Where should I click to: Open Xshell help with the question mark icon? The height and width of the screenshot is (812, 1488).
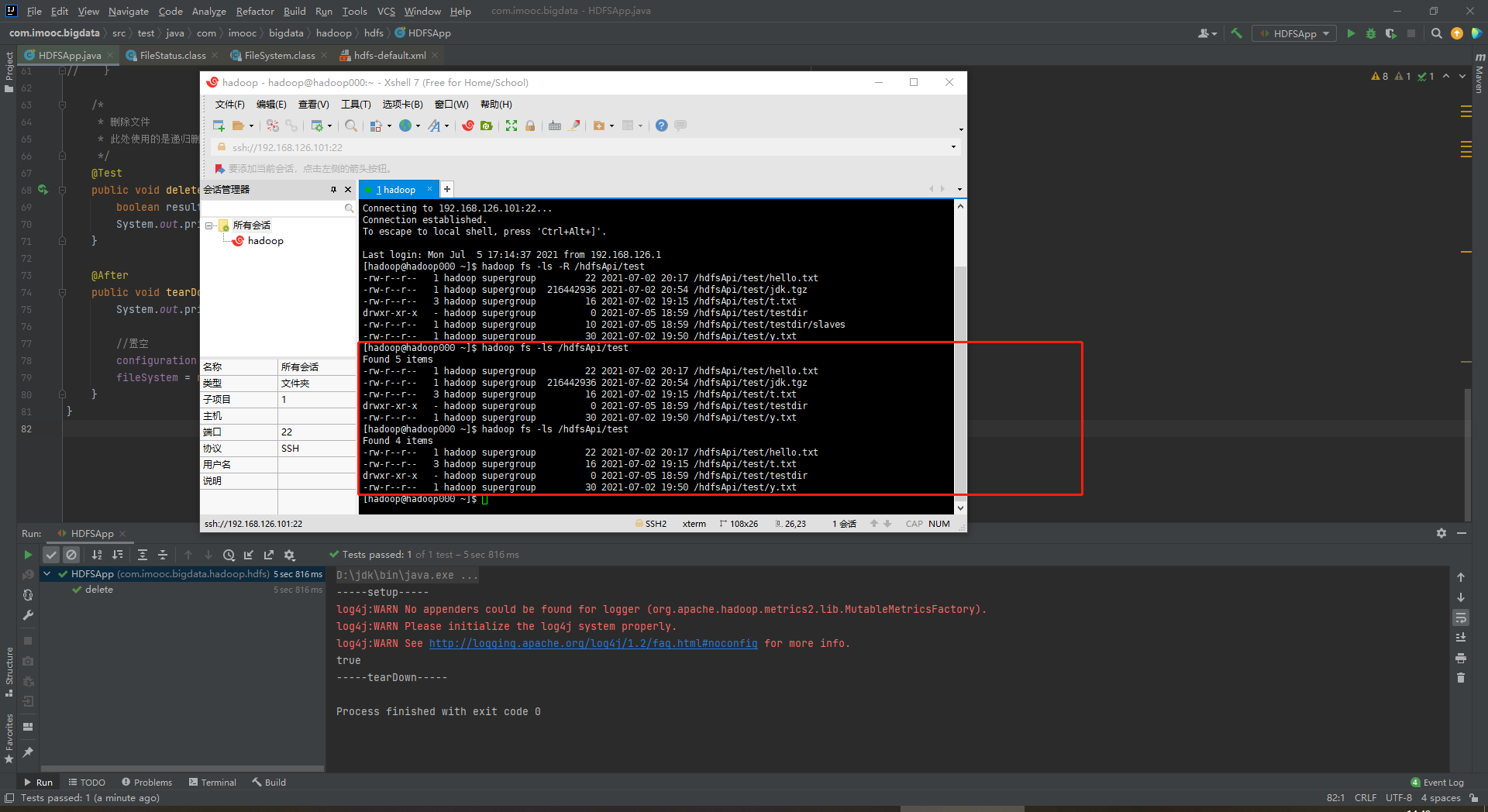point(661,126)
